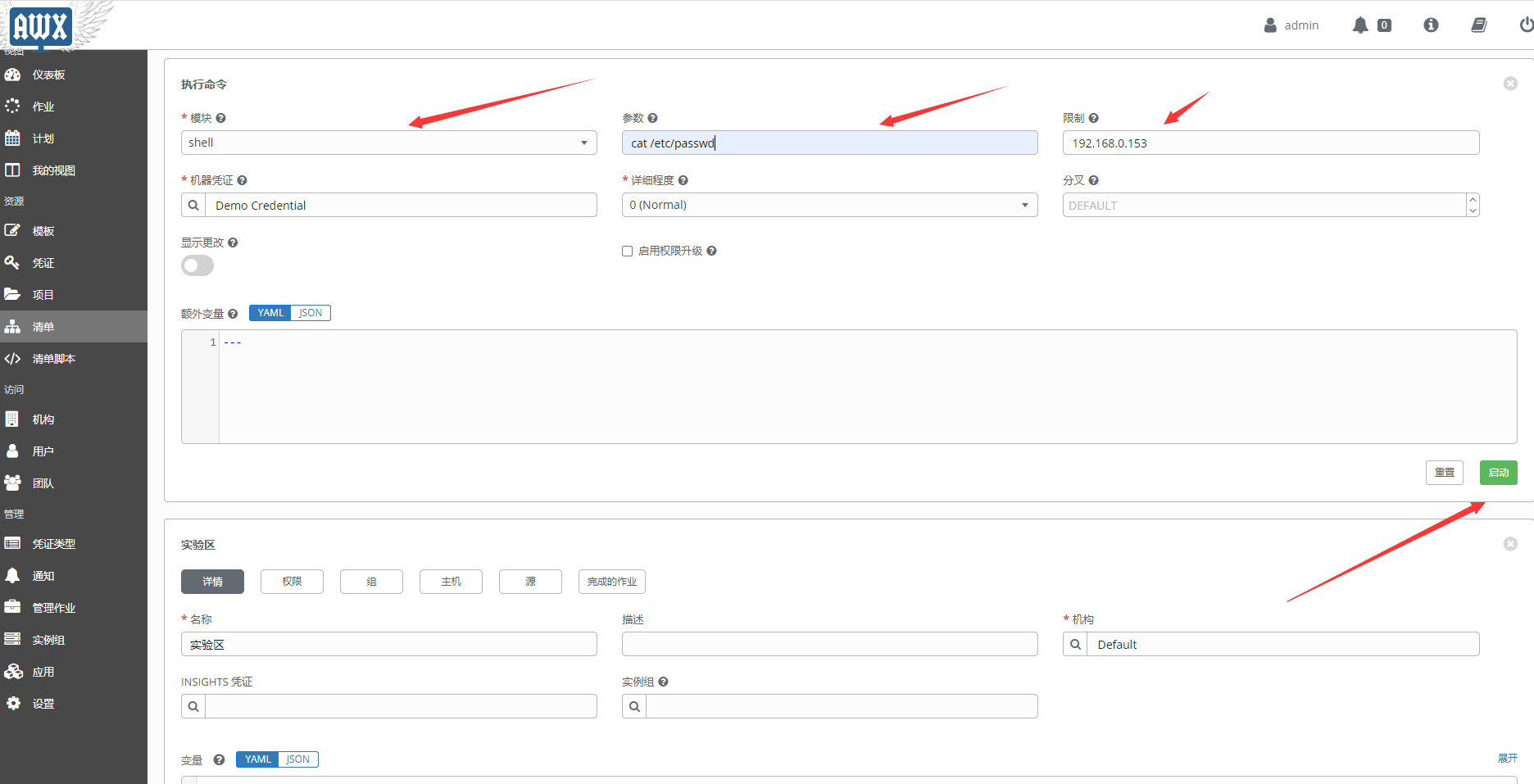Image resolution: width=1534 pixels, height=784 pixels.
Task: Click the logout power icon
Action: pyautogui.click(x=1526, y=25)
